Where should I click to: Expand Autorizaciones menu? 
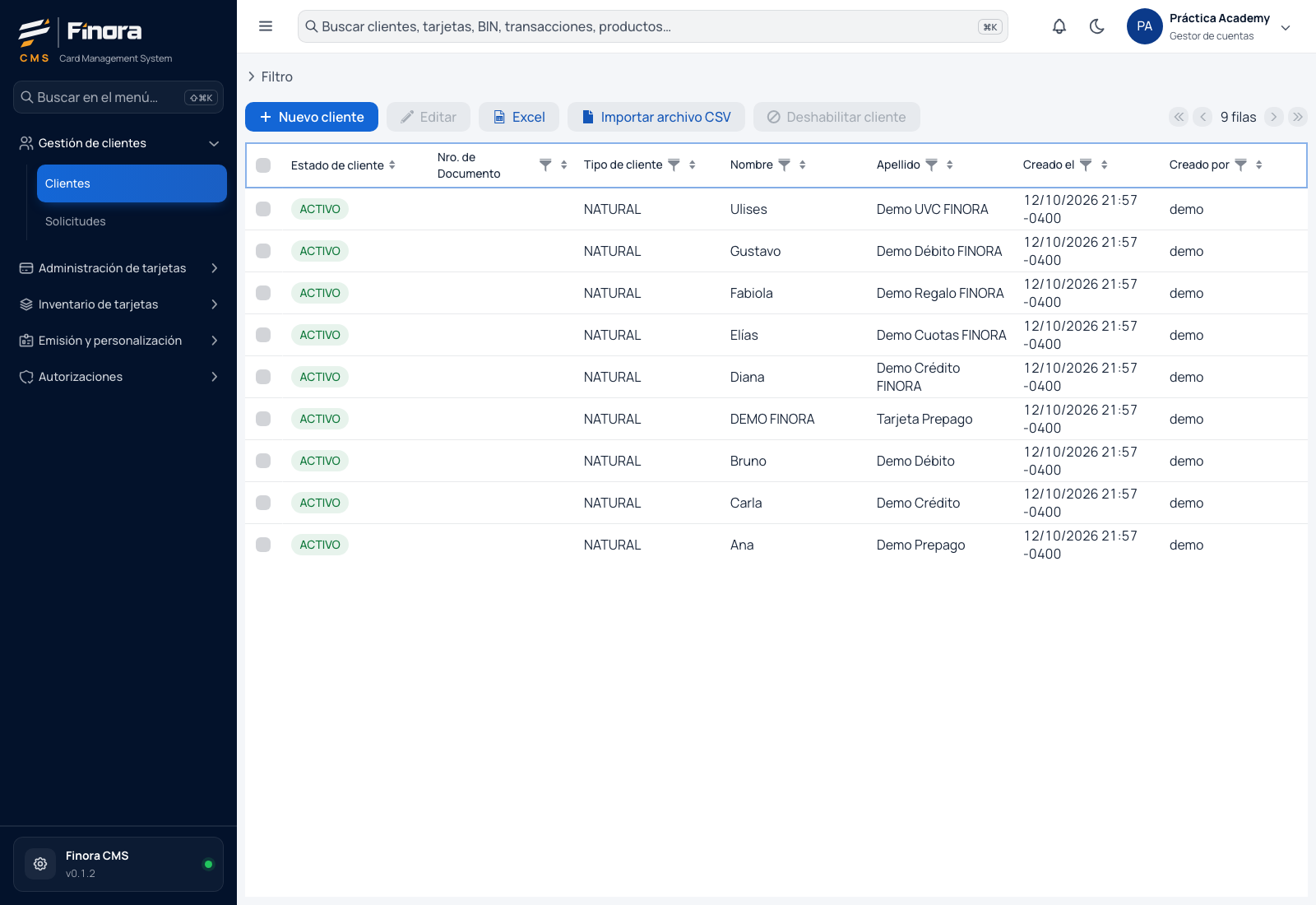pyautogui.click(x=118, y=377)
